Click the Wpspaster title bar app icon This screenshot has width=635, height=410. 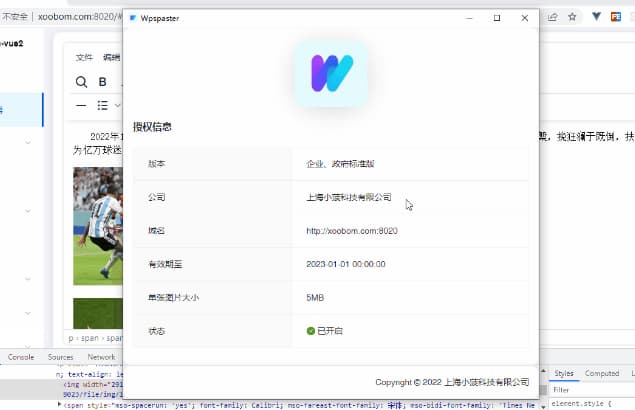133,18
